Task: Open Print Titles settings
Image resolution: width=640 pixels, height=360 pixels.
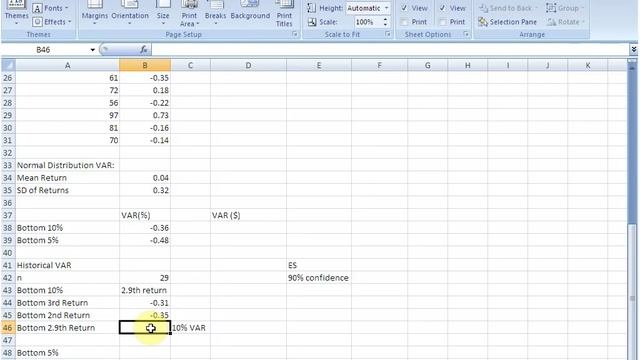Action: [x=284, y=14]
